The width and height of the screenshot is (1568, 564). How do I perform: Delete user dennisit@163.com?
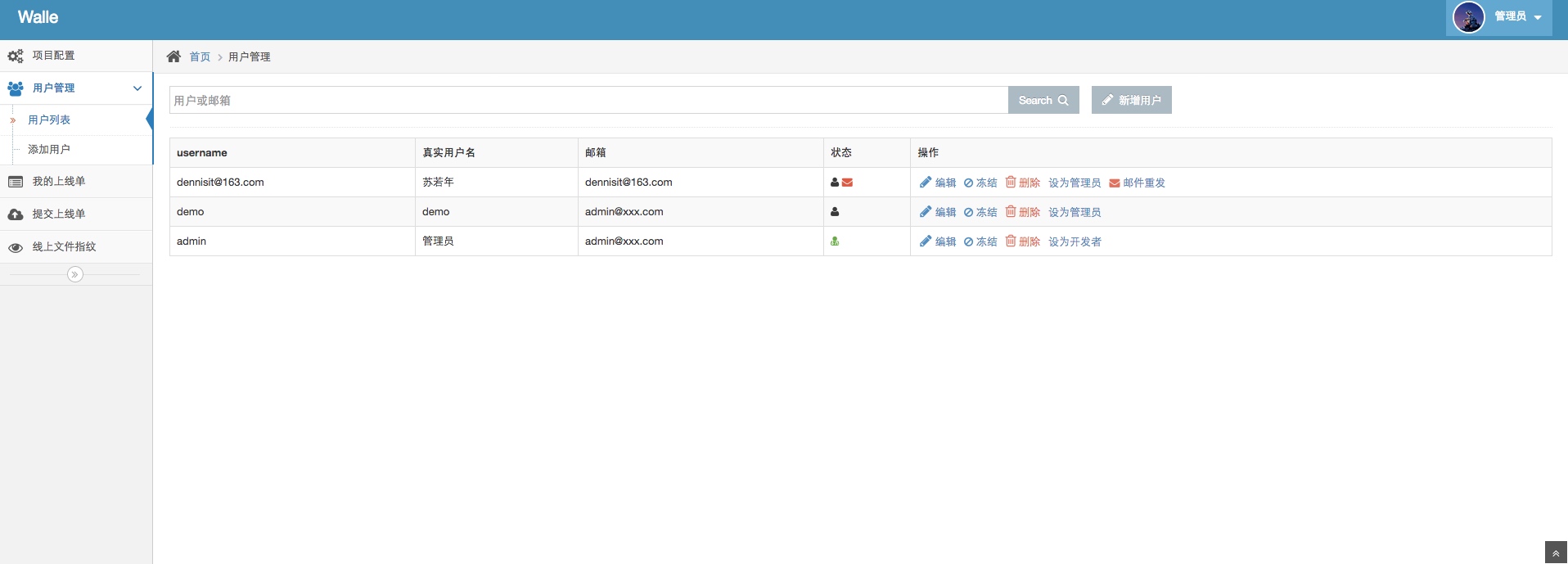(x=1023, y=183)
